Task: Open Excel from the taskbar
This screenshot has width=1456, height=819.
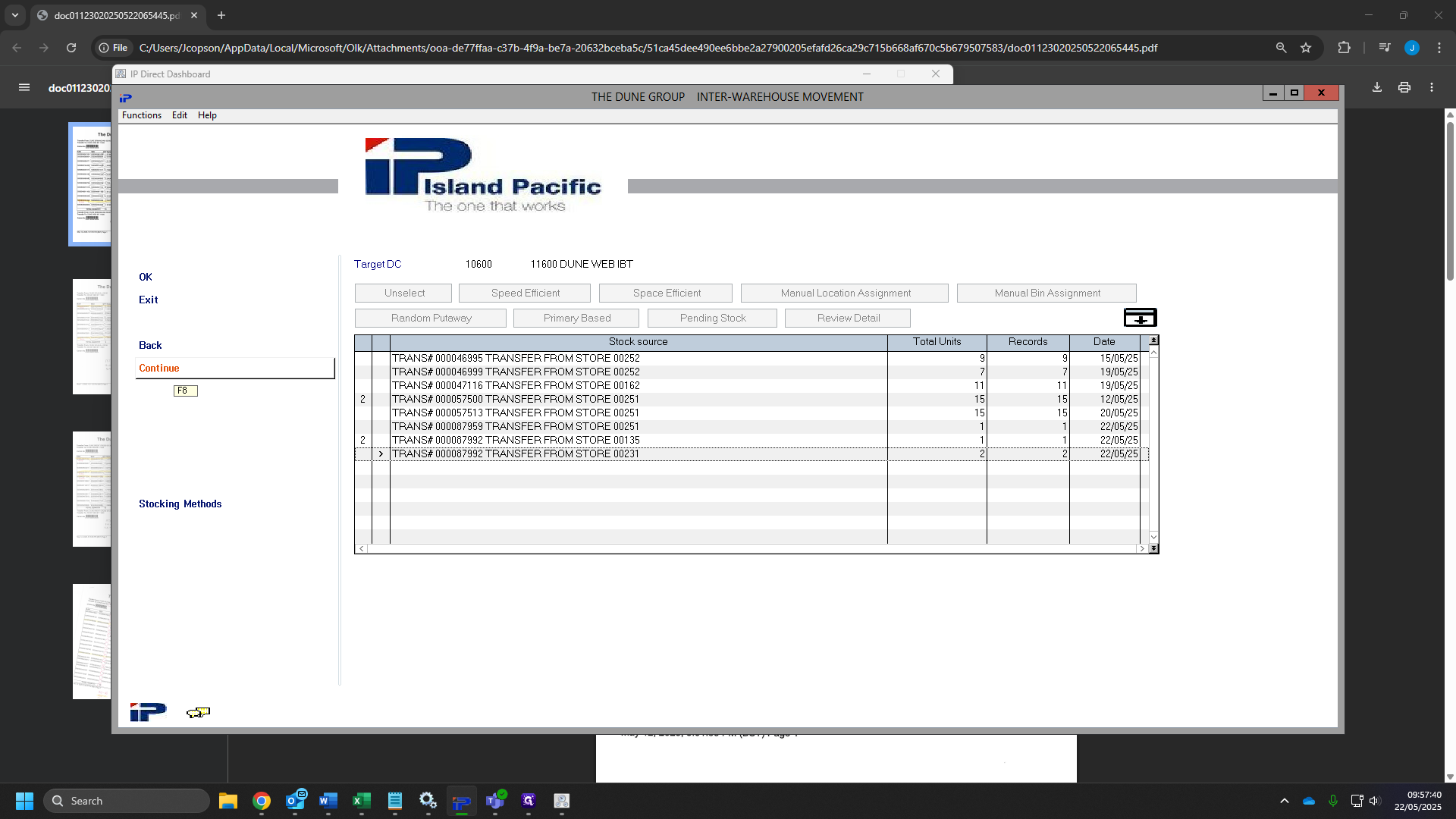Action: 362,801
